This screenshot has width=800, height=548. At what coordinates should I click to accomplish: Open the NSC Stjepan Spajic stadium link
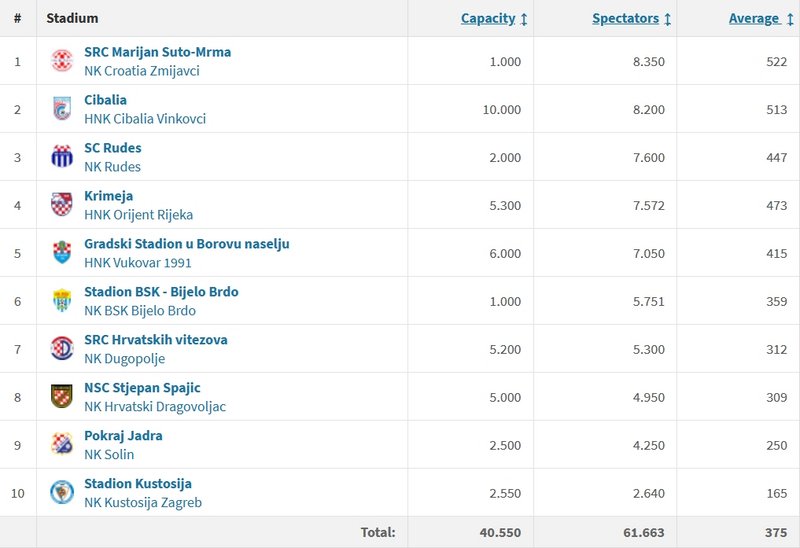pyautogui.click(x=142, y=388)
